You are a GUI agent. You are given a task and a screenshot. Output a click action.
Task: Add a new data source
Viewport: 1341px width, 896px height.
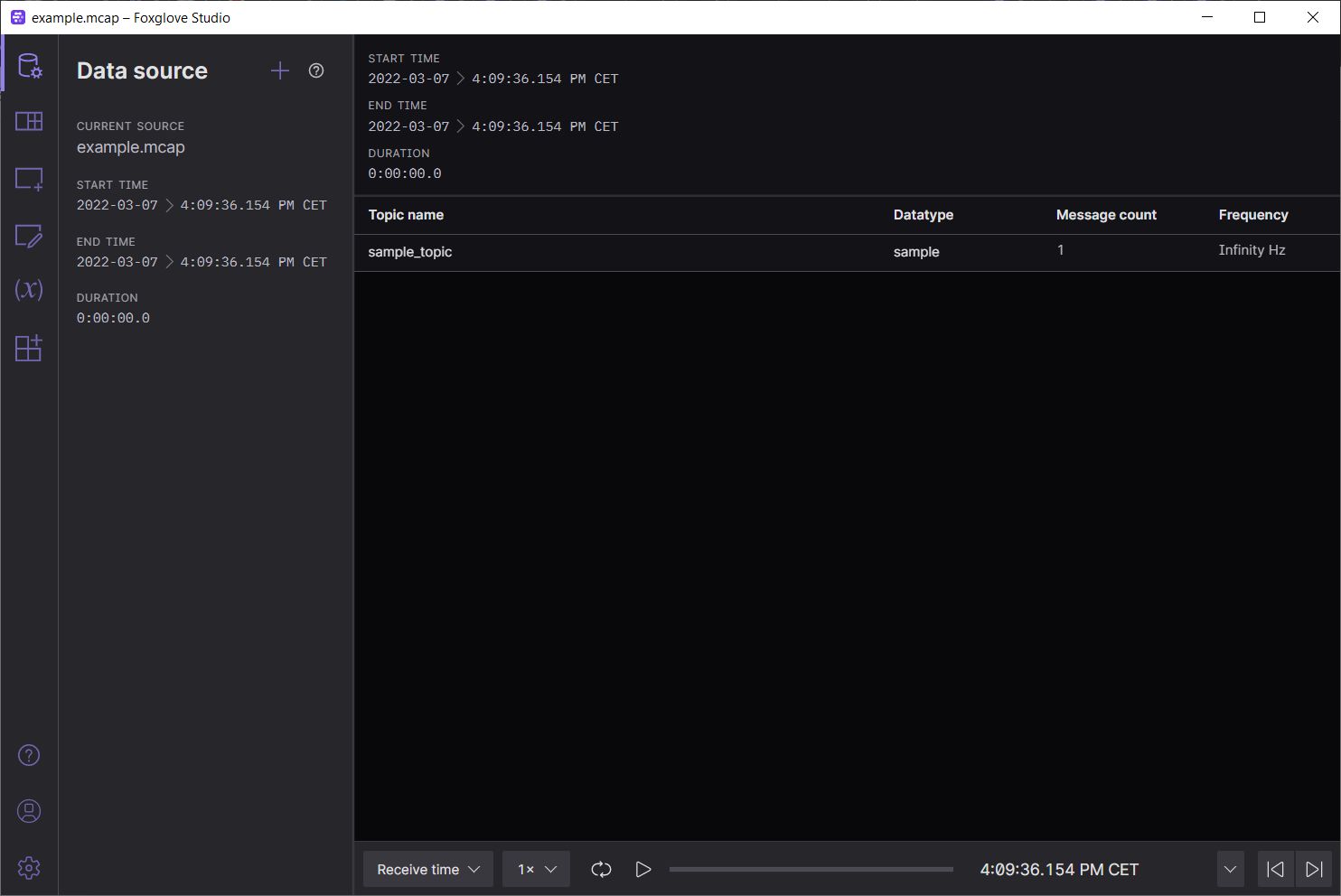280,70
